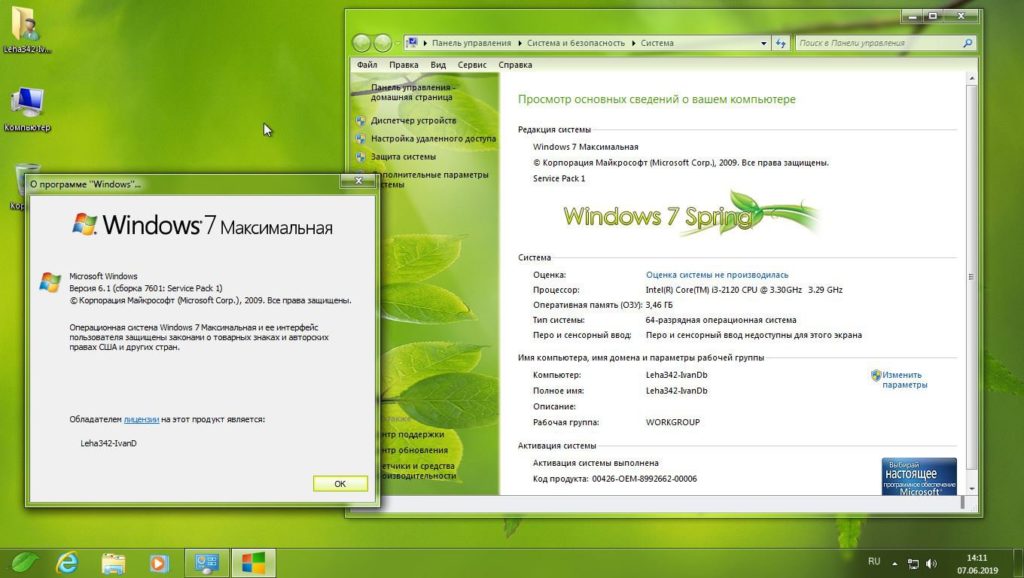Click the genuine Microsoft software badge
This screenshot has height=578, width=1024.
[919, 476]
